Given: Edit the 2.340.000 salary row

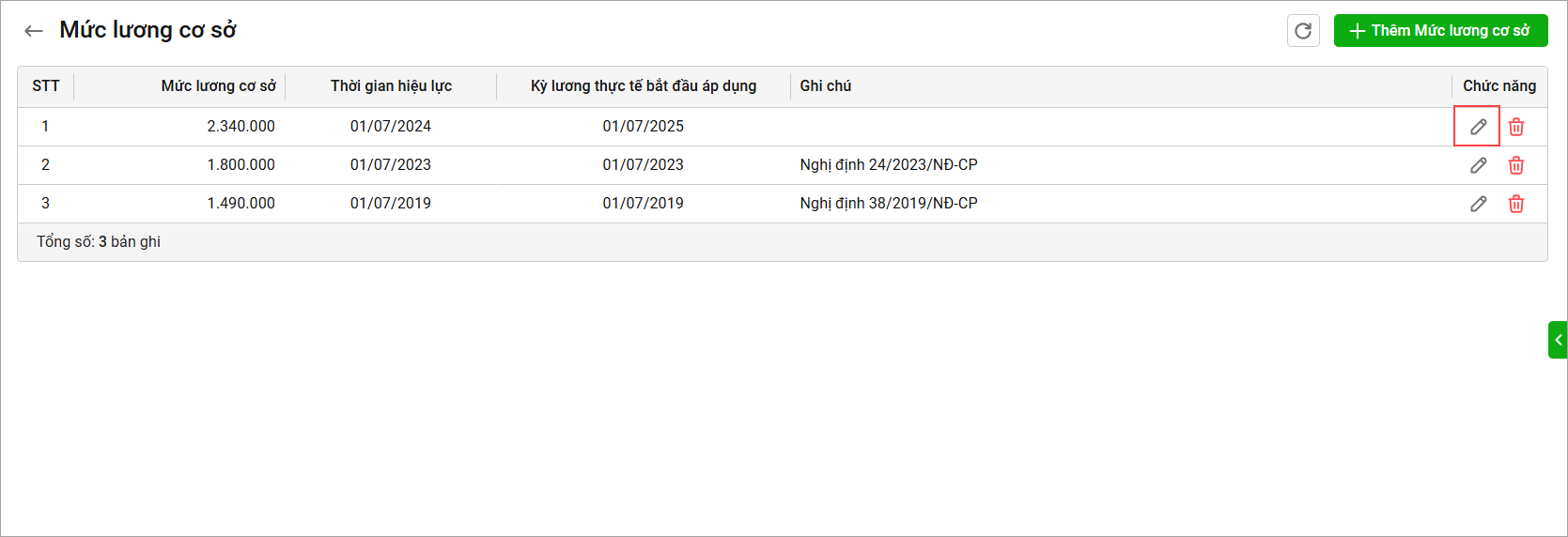Looking at the screenshot, I should coord(1478,127).
